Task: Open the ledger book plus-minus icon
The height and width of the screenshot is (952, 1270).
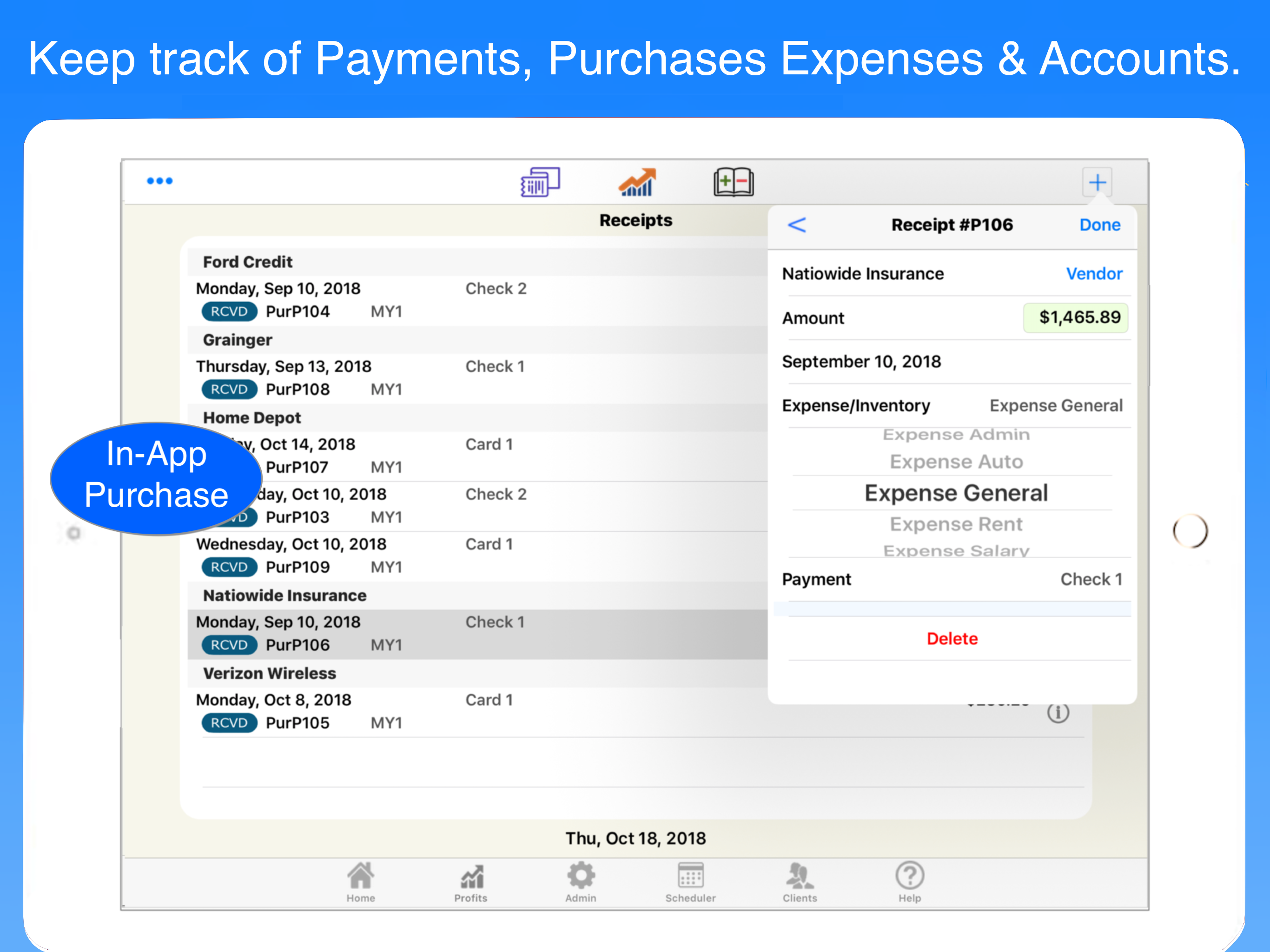Action: (x=733, y=182)
